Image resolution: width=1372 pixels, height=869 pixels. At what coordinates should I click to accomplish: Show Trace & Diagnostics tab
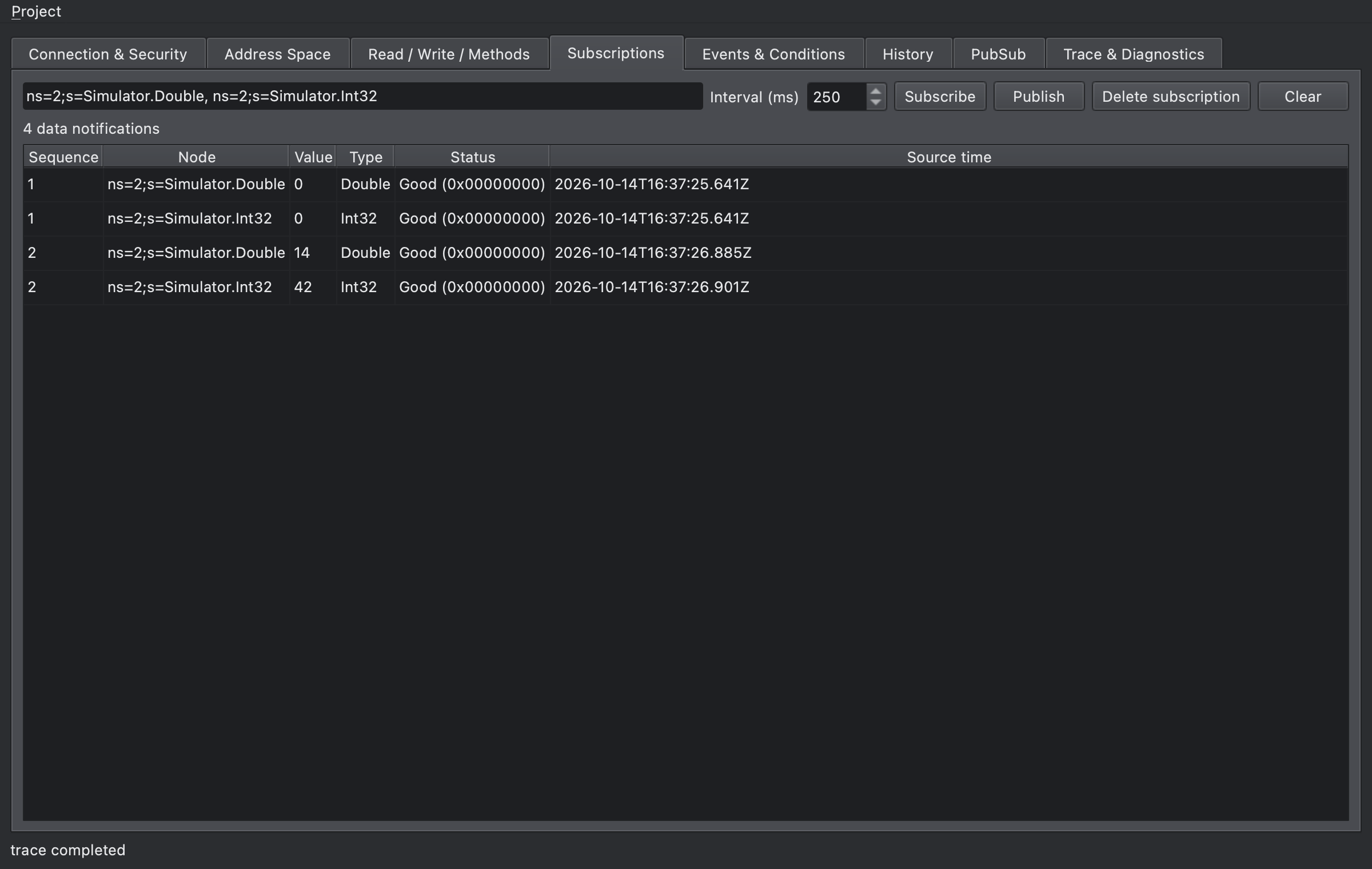pyautogui.click(x=1134, y=54)
